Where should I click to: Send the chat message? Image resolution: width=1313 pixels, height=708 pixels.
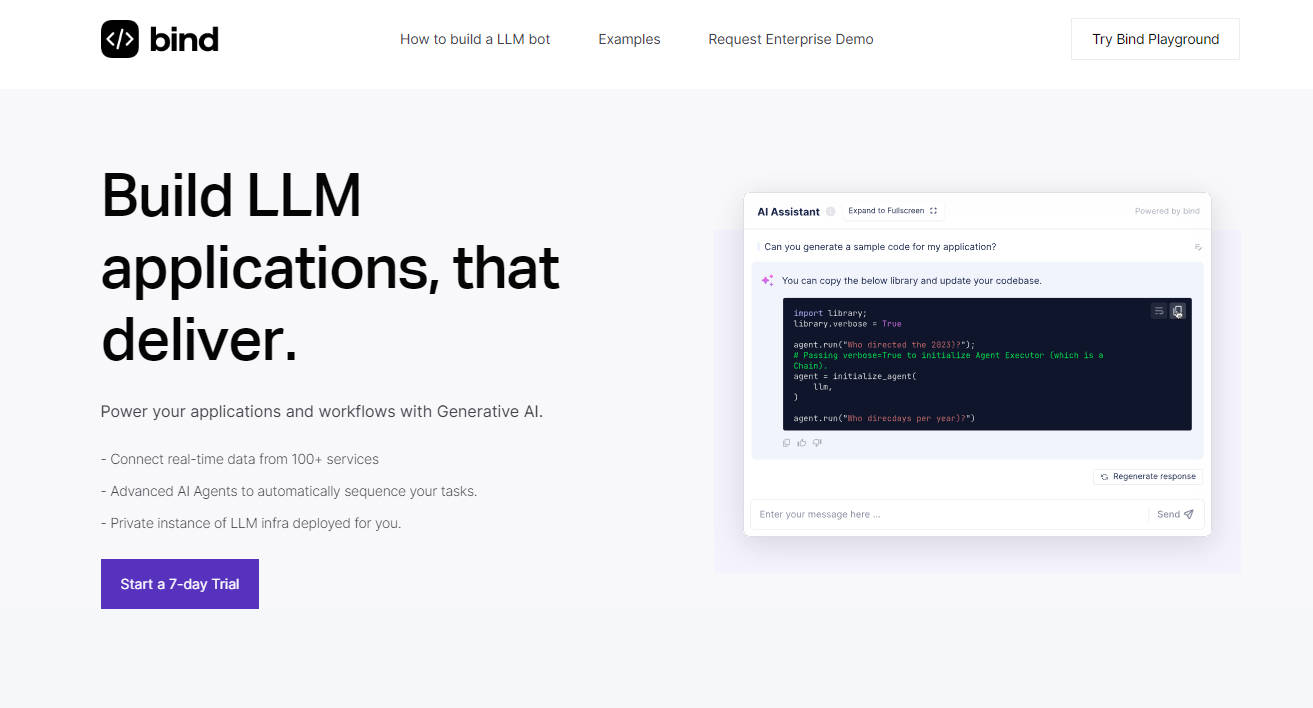tap(1175, 514)
